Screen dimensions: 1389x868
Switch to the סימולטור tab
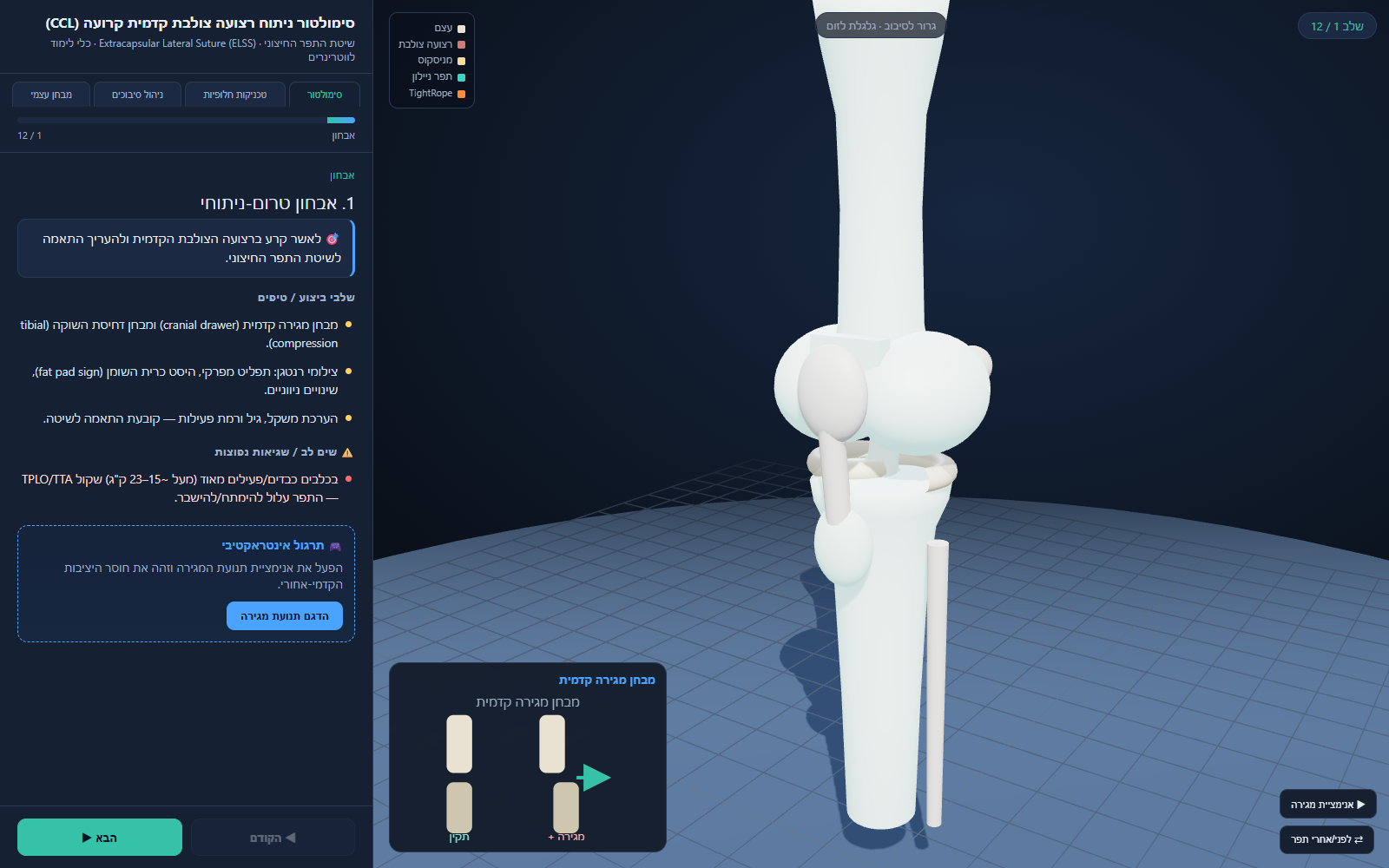pos(325,95)
